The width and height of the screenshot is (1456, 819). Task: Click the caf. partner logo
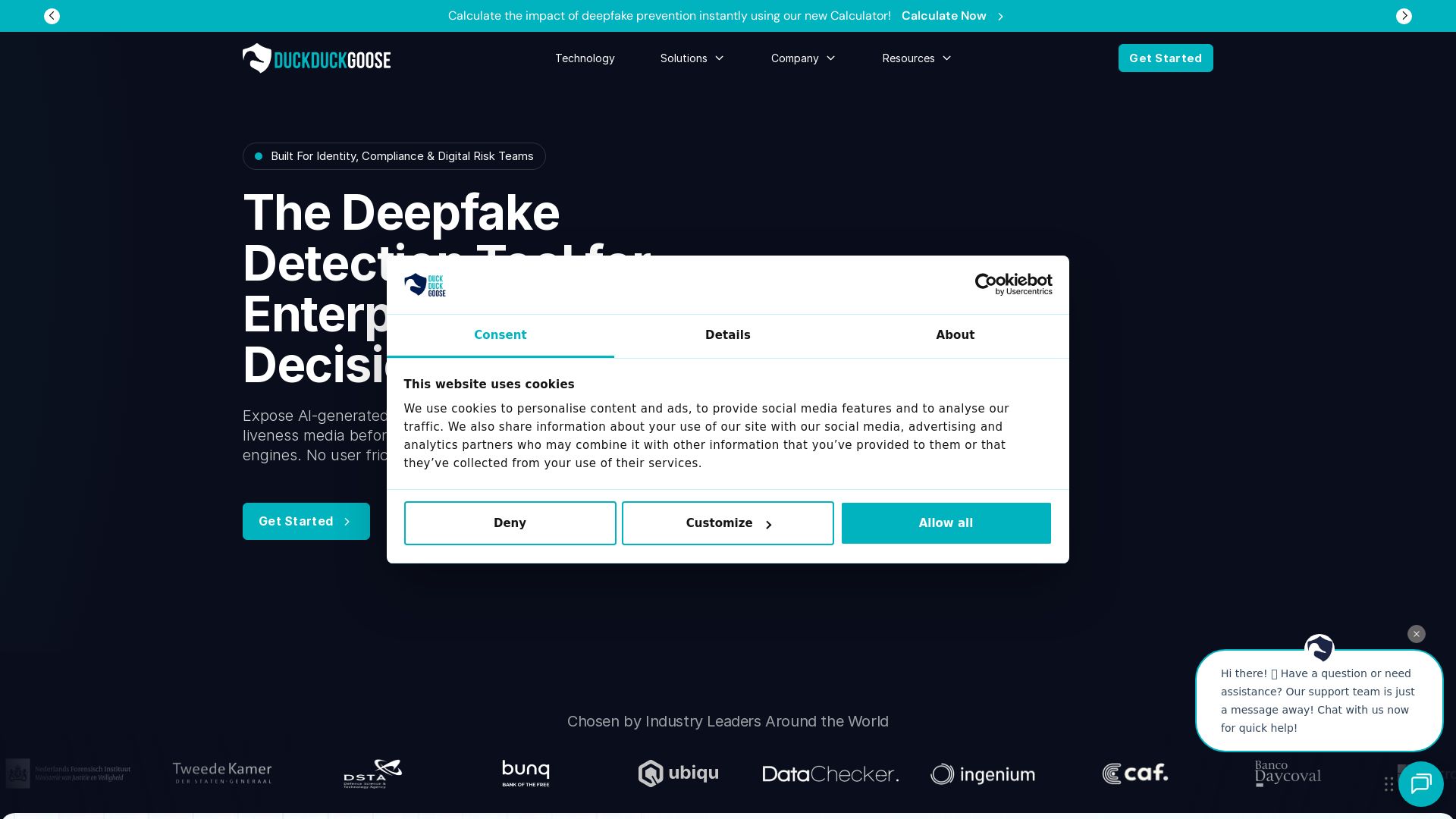pos(1134,773)
